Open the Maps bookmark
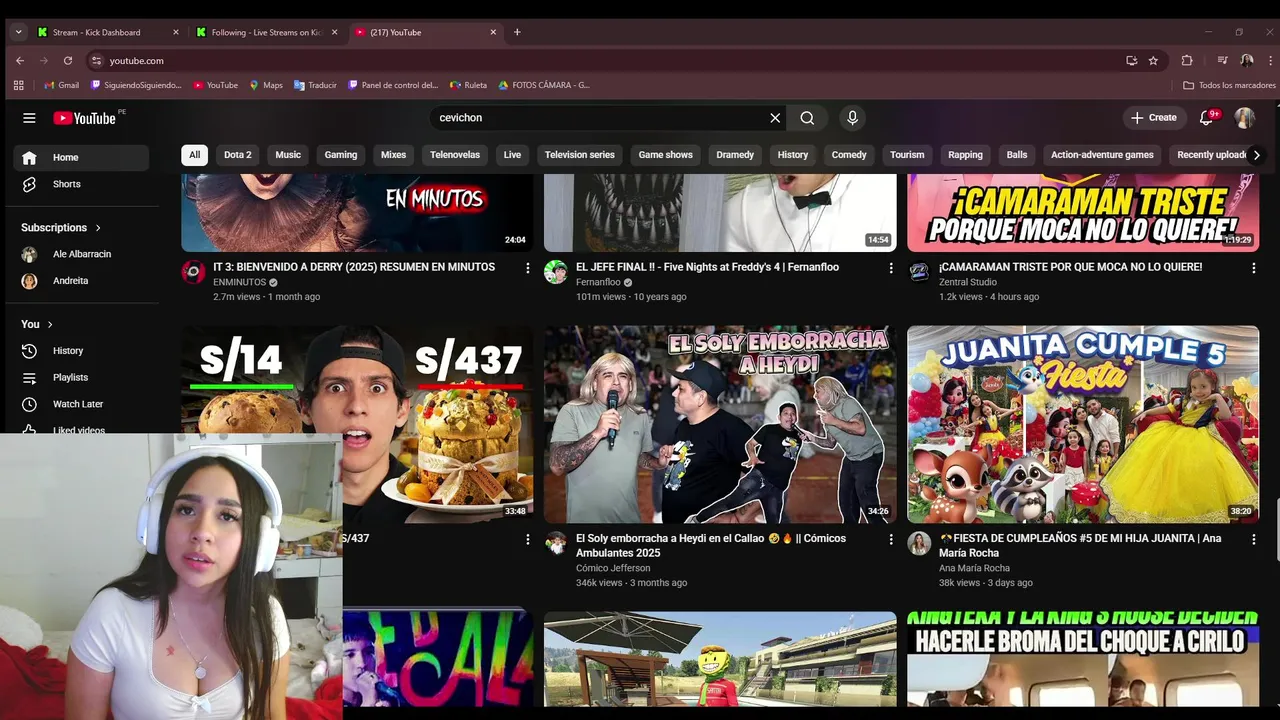 pos(266,85)
